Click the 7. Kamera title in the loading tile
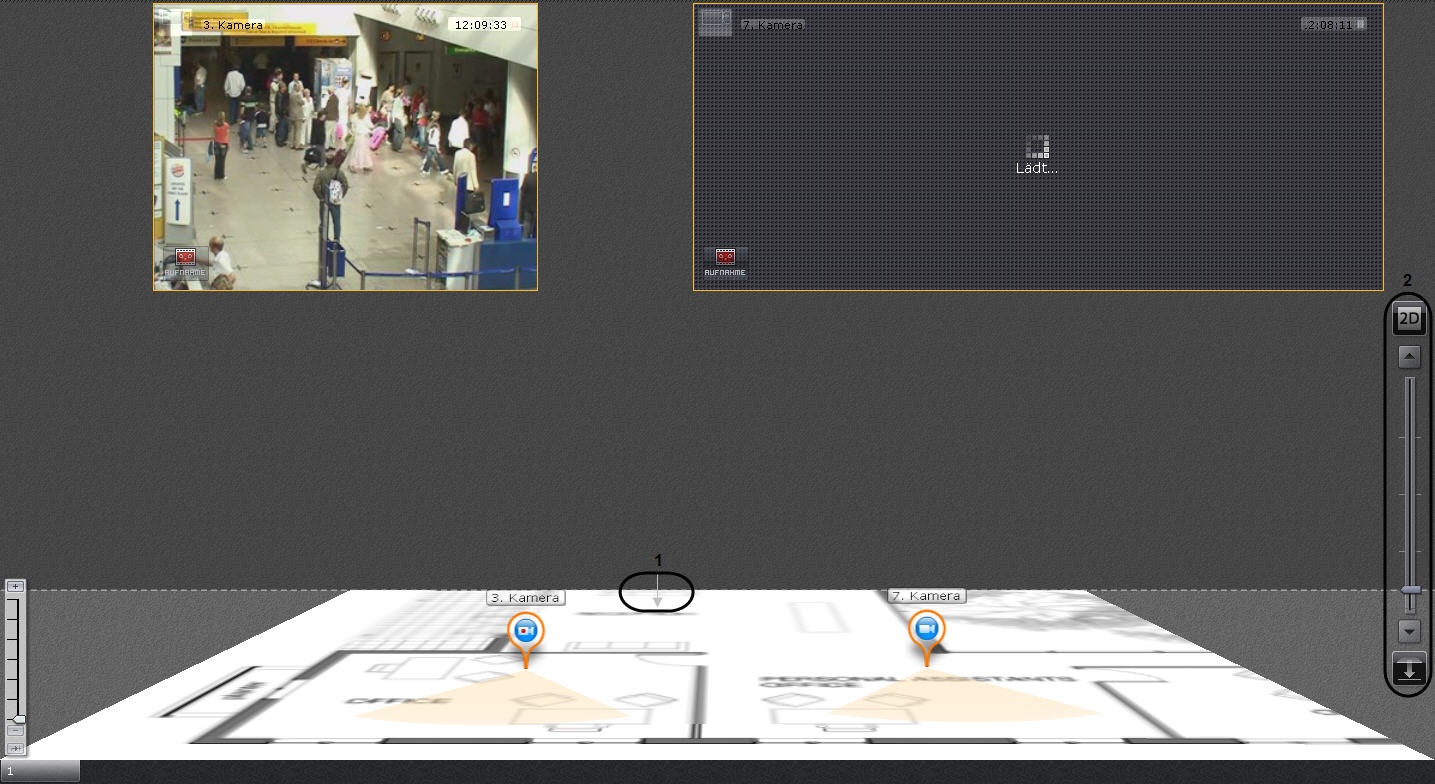This screenshot has width=1435, height=784. pyautogui.click(x=772, y=25)
